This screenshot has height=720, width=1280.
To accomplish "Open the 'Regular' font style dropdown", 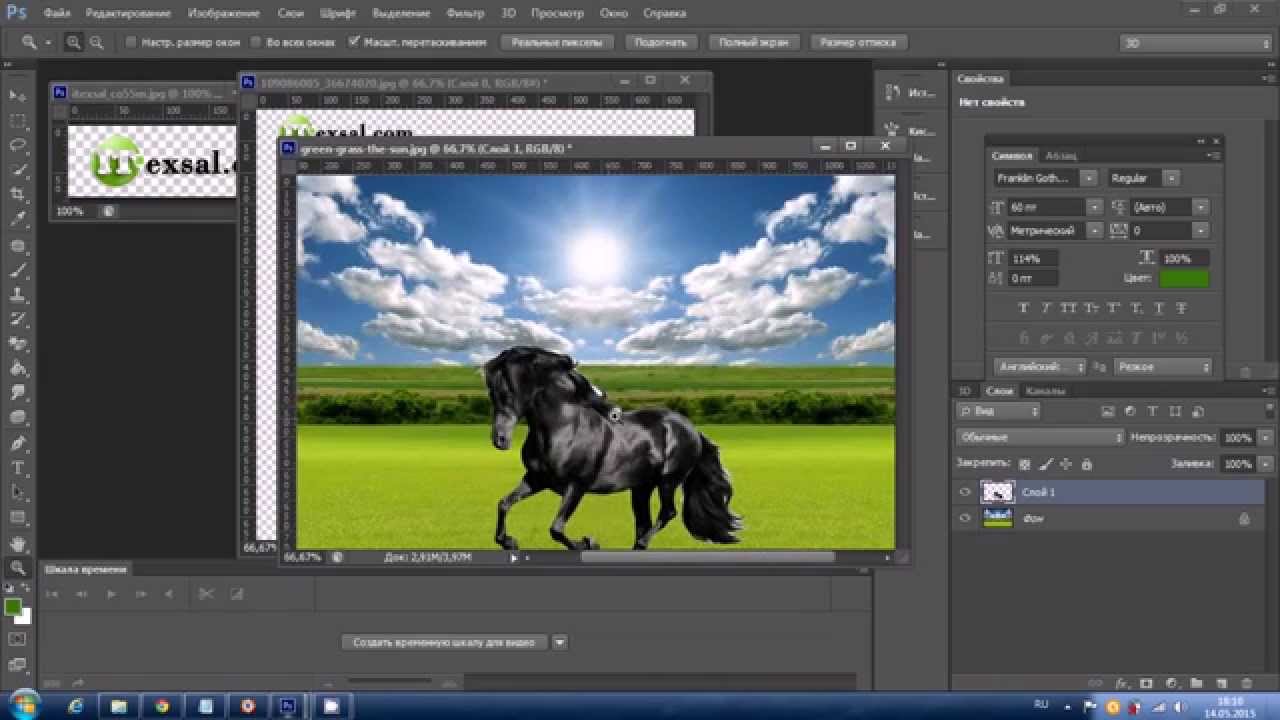I will pos(1170,178).
